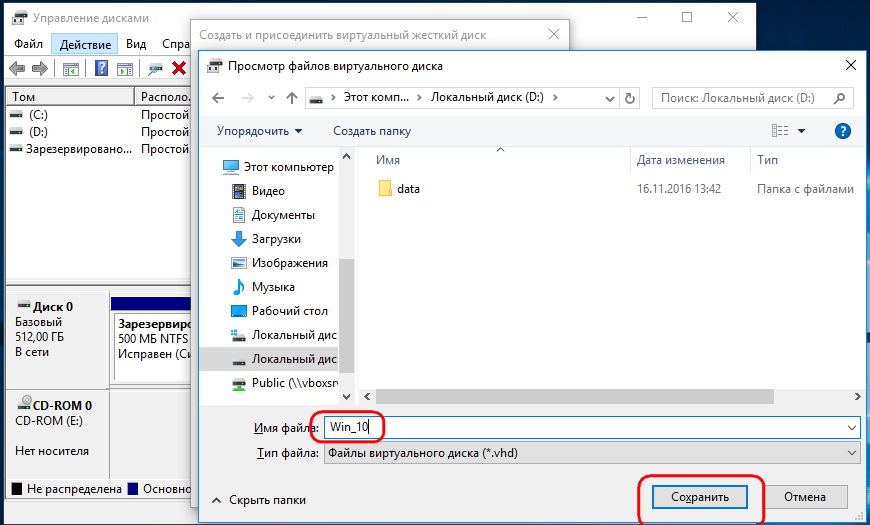Click the view layout icon

(780, 130)
